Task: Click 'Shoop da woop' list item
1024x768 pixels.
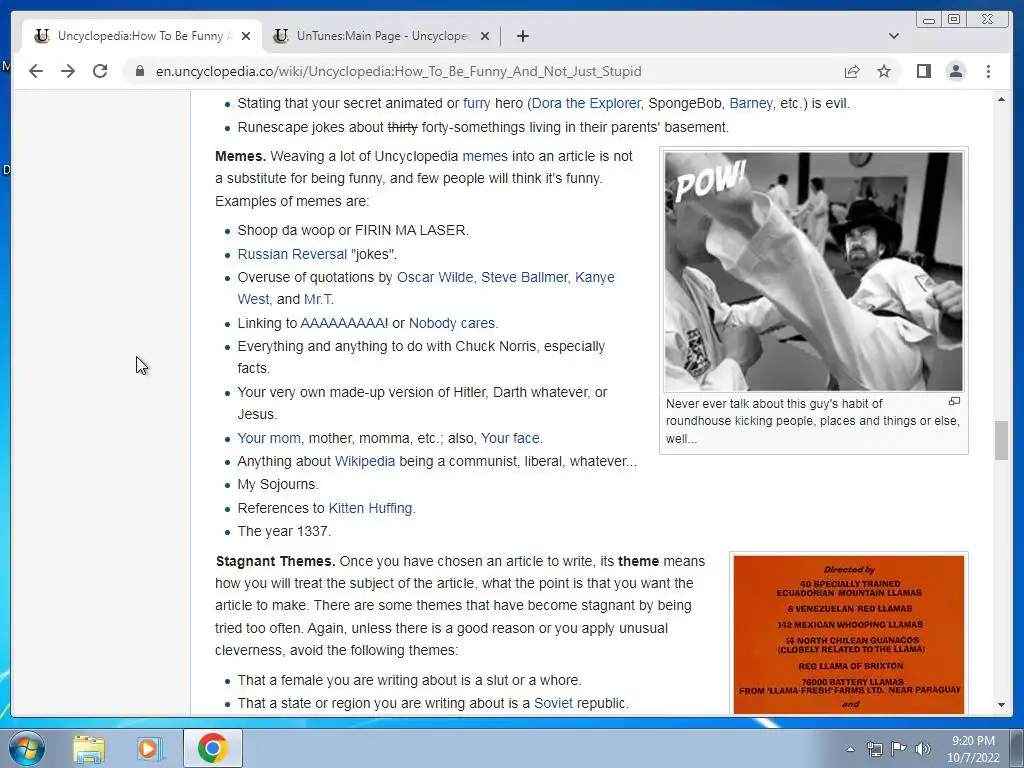Action: click(x=353, y=231)
